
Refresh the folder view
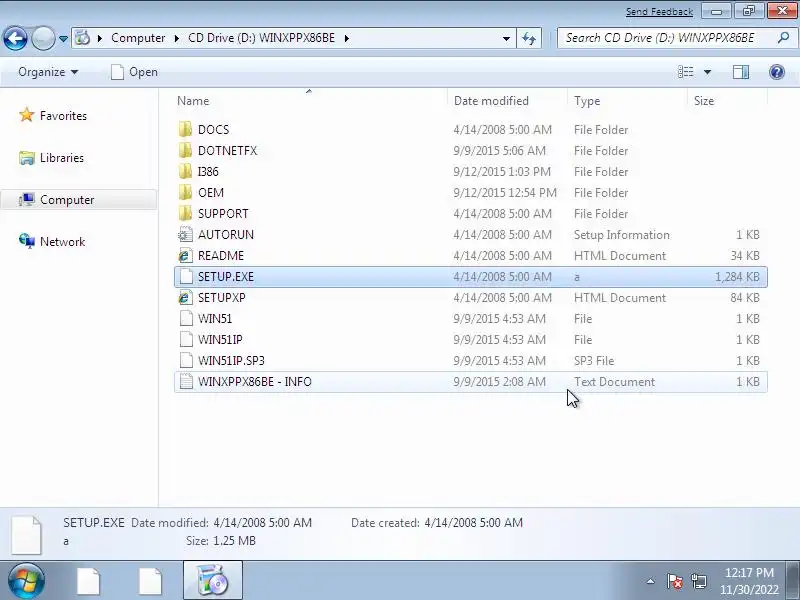point(529,38)
